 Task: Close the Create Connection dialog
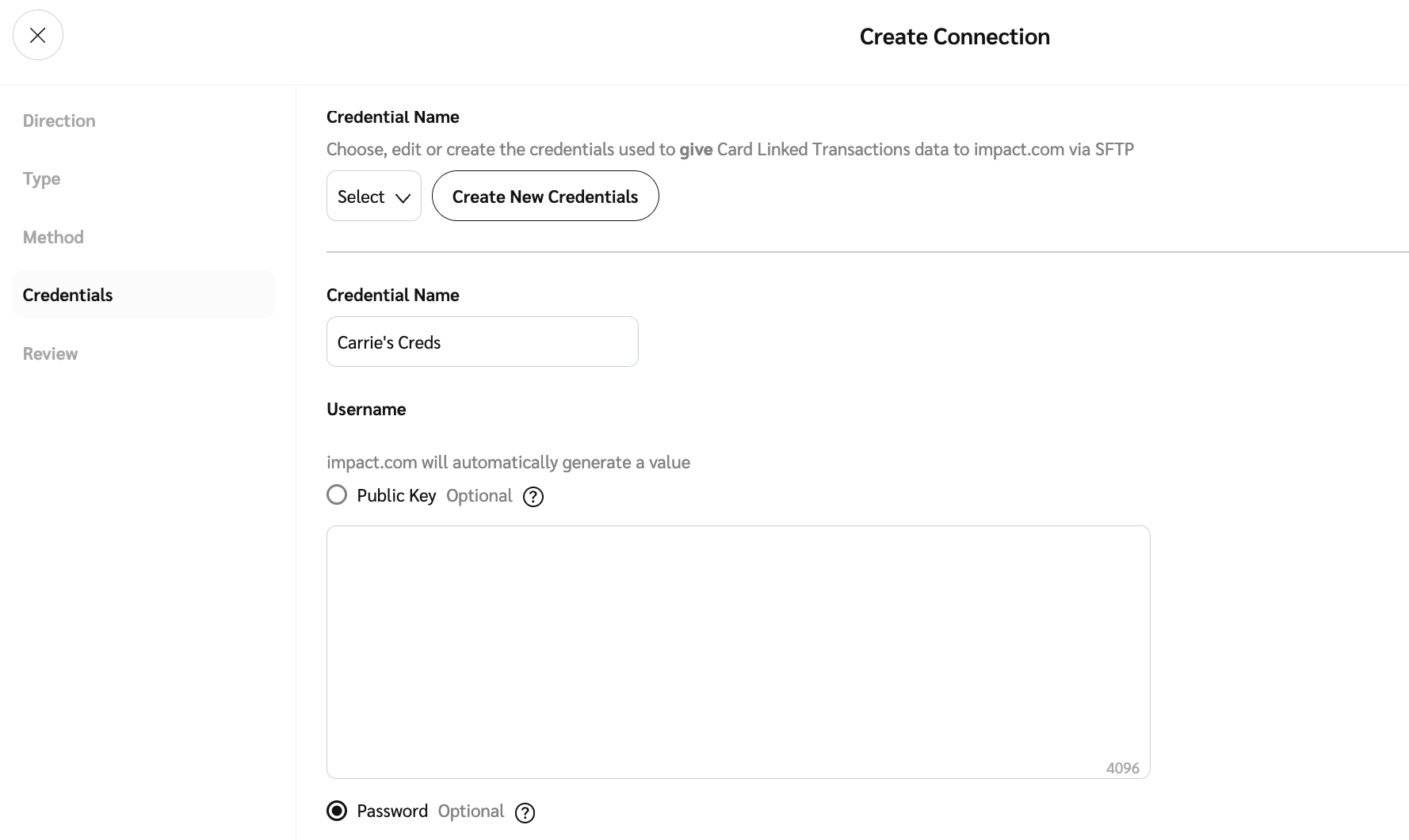coord(37,36)
